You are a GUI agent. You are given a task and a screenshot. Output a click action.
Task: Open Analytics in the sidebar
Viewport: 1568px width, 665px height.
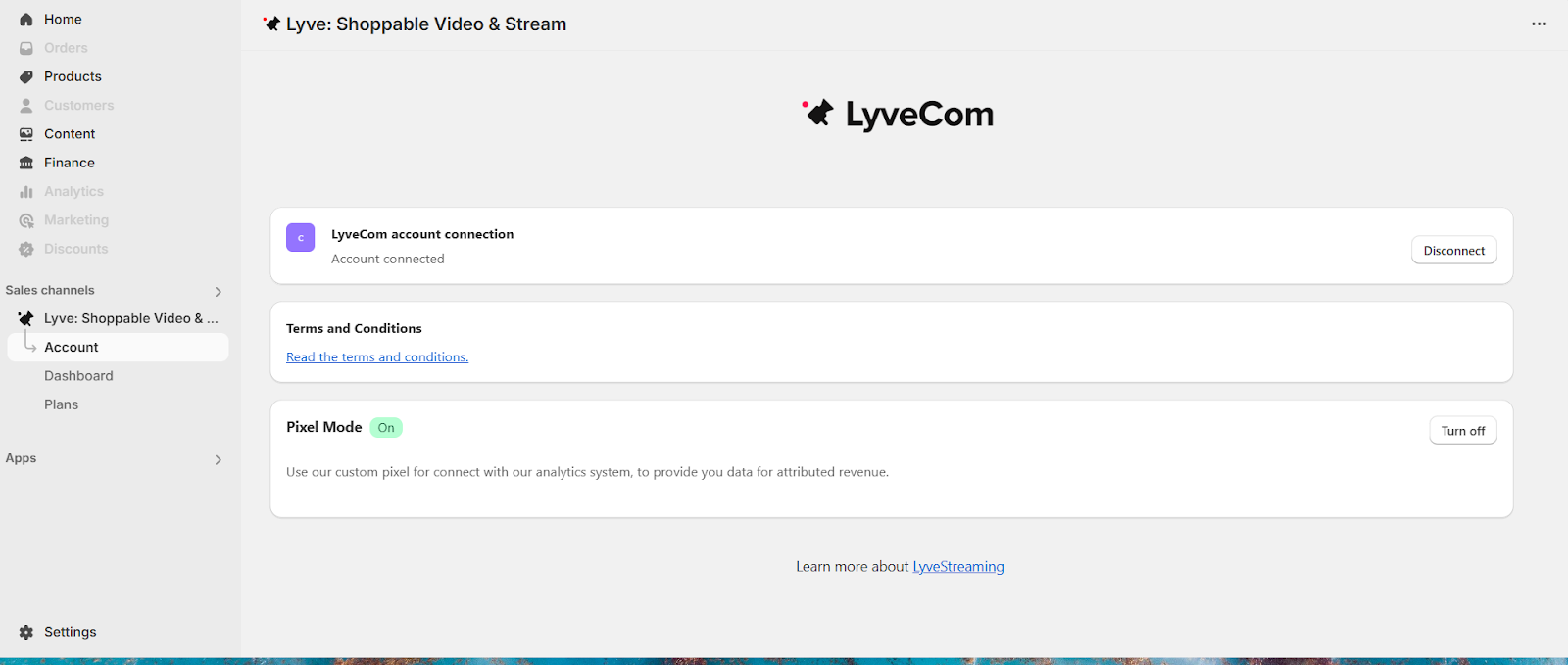coord(73,192)
